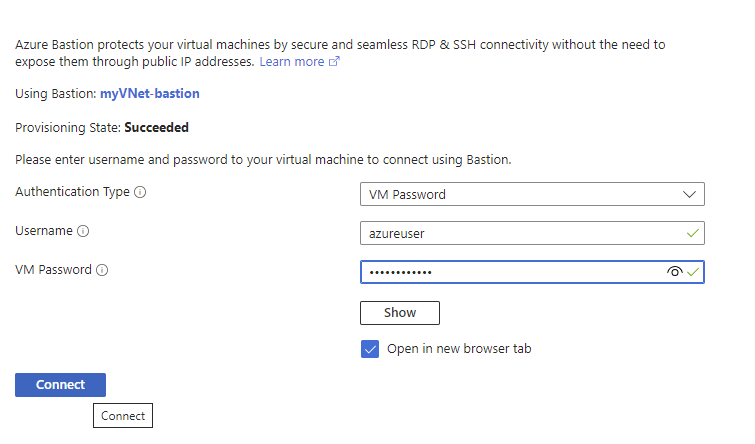Screen dimensions: 755x444
Task: Click the Username info icon
Action: (83, 231)
